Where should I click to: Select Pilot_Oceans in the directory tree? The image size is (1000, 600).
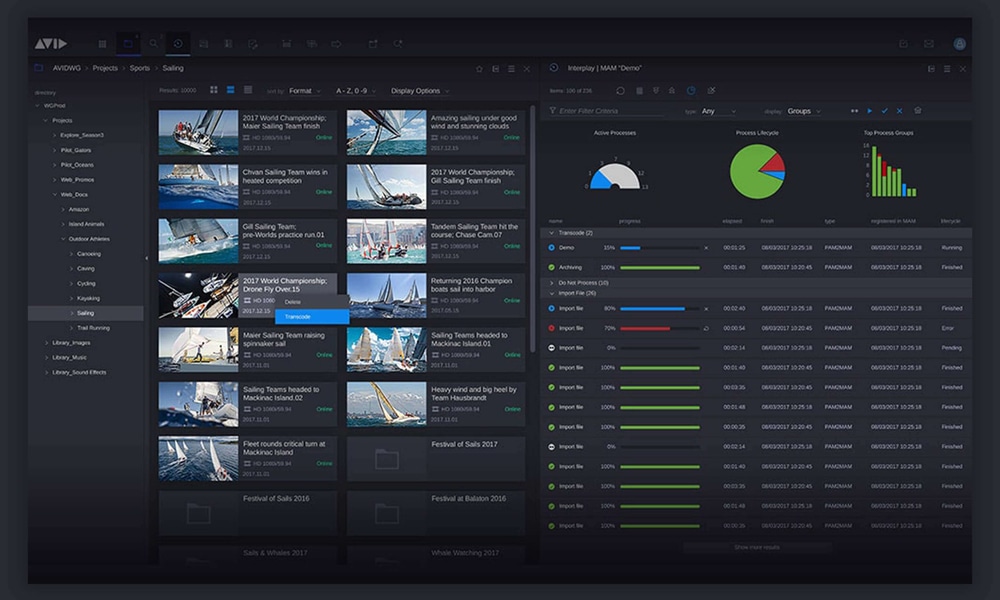(77, 165)
